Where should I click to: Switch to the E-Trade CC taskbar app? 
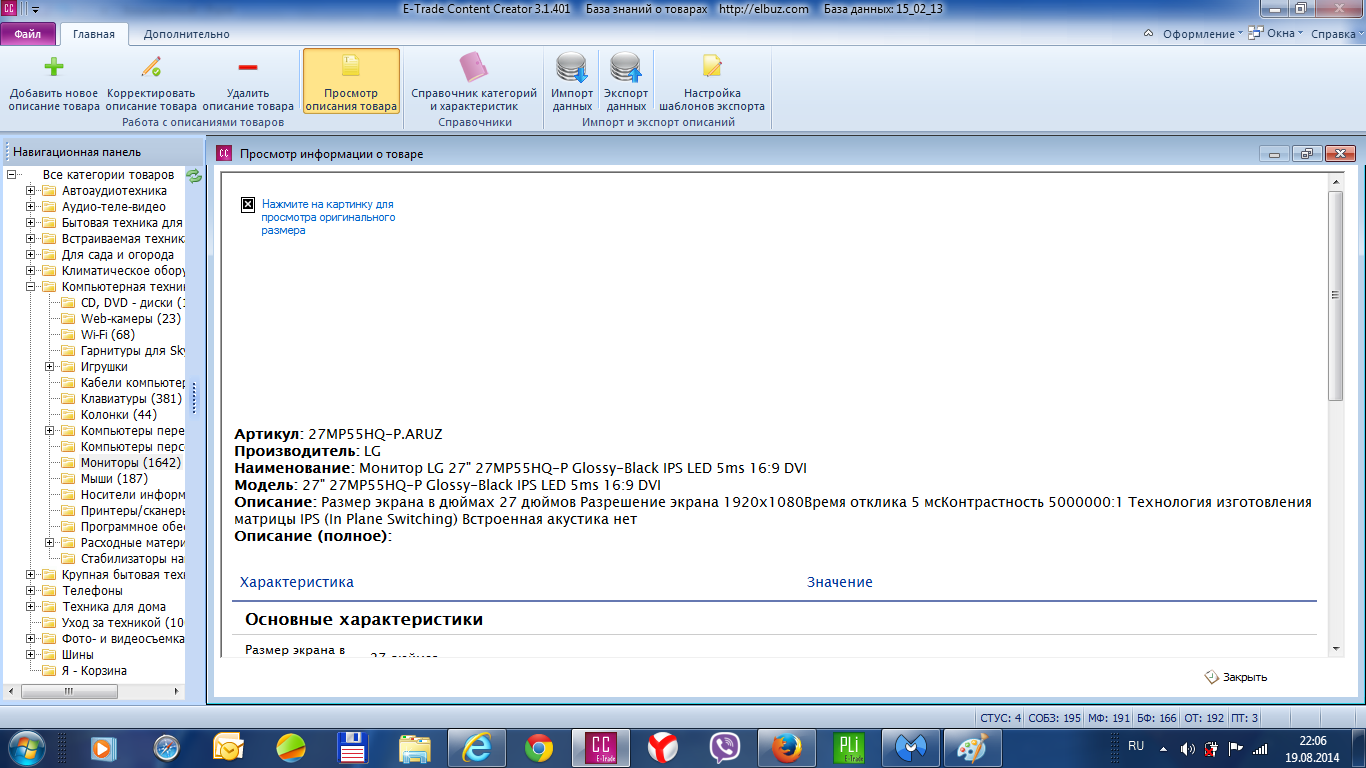[601, 748]
